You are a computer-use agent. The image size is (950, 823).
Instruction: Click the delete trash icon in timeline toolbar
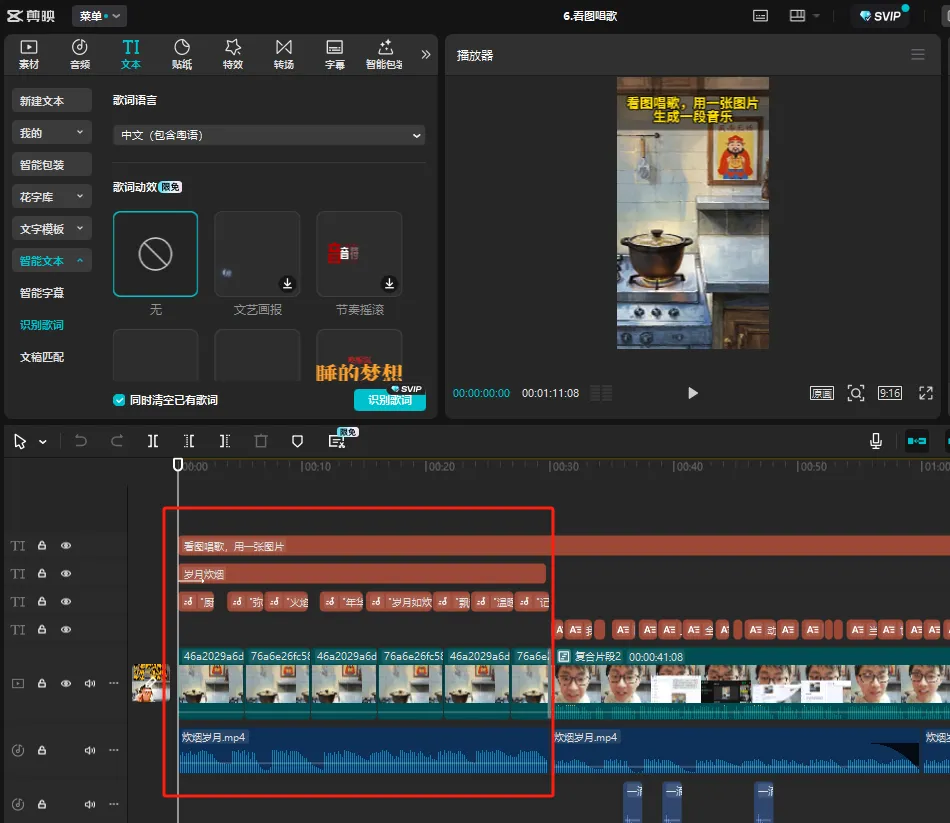261,441
